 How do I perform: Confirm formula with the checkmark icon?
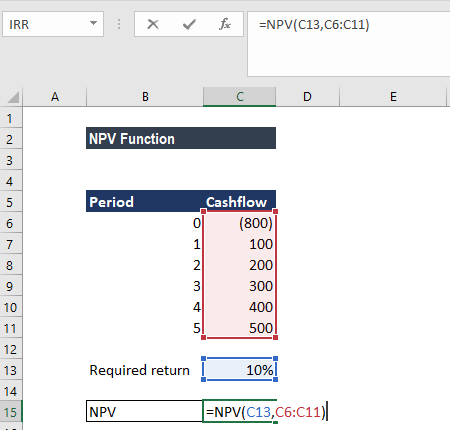pos(189,24)
